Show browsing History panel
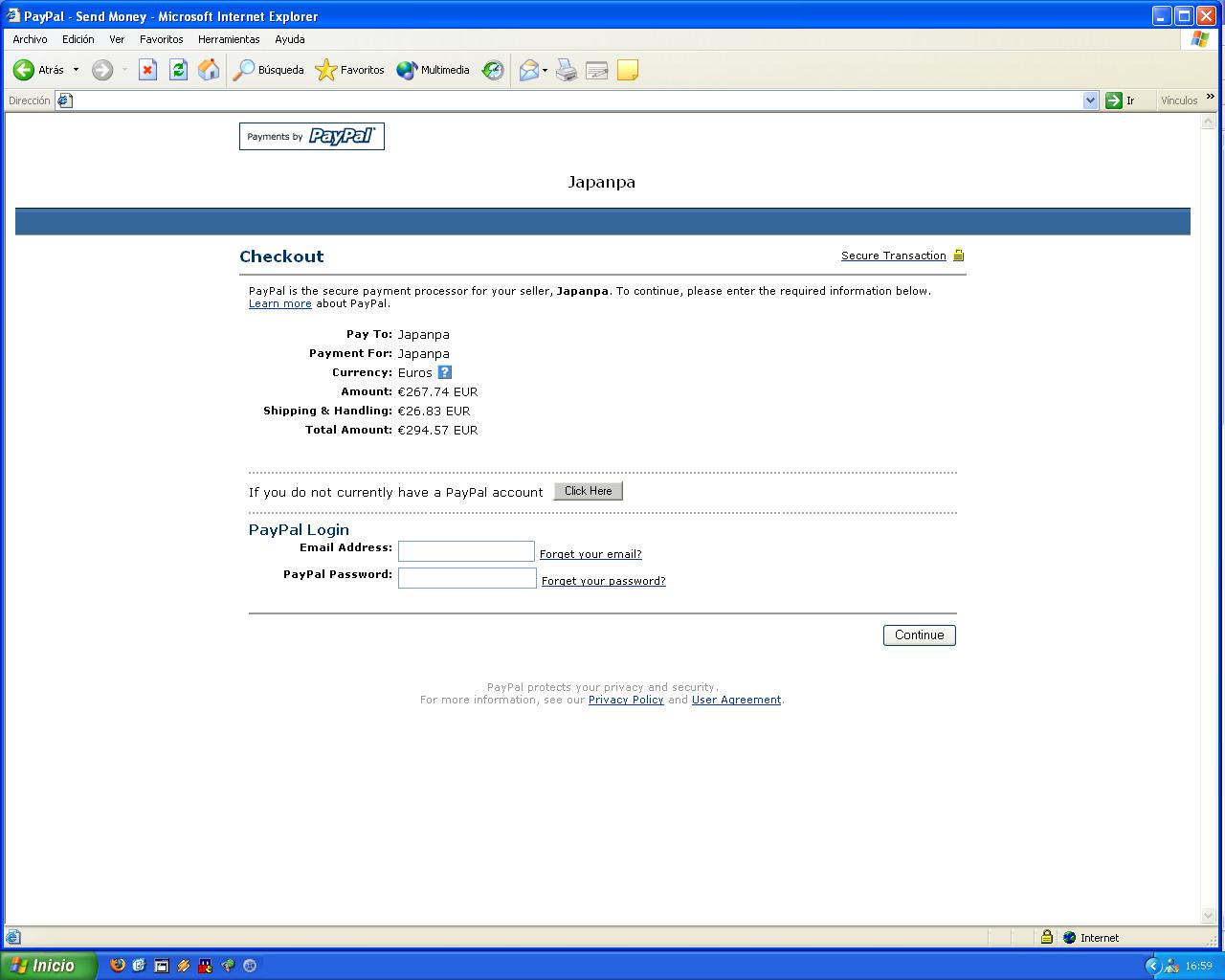The image size is (1225, 980). click(x=493, y=70)
